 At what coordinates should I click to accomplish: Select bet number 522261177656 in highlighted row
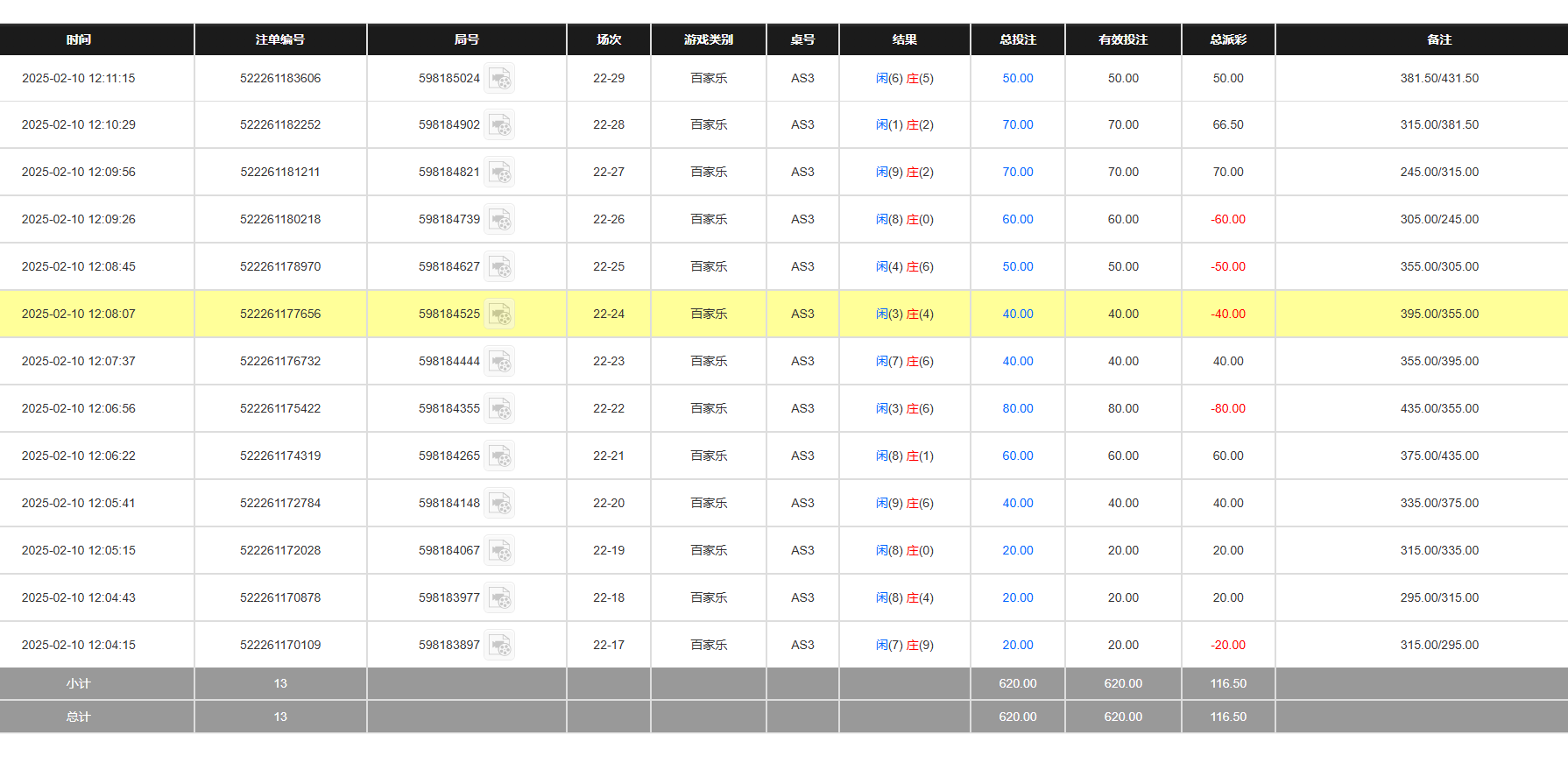280,314
